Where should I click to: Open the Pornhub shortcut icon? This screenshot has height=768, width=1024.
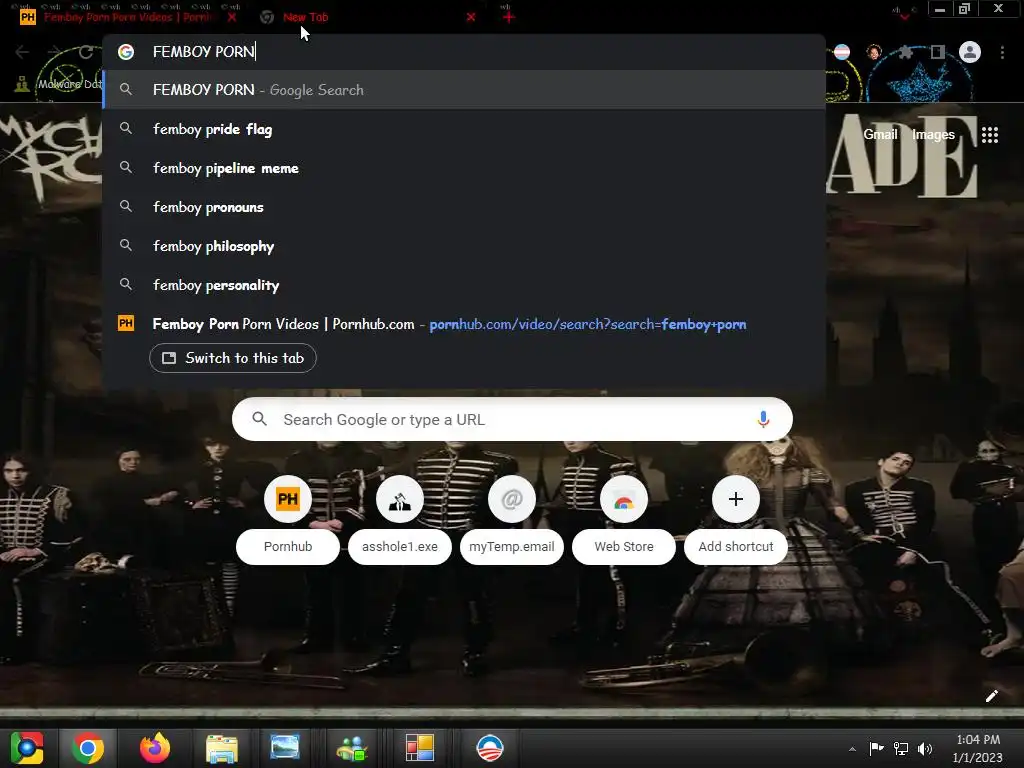(287, 500)
